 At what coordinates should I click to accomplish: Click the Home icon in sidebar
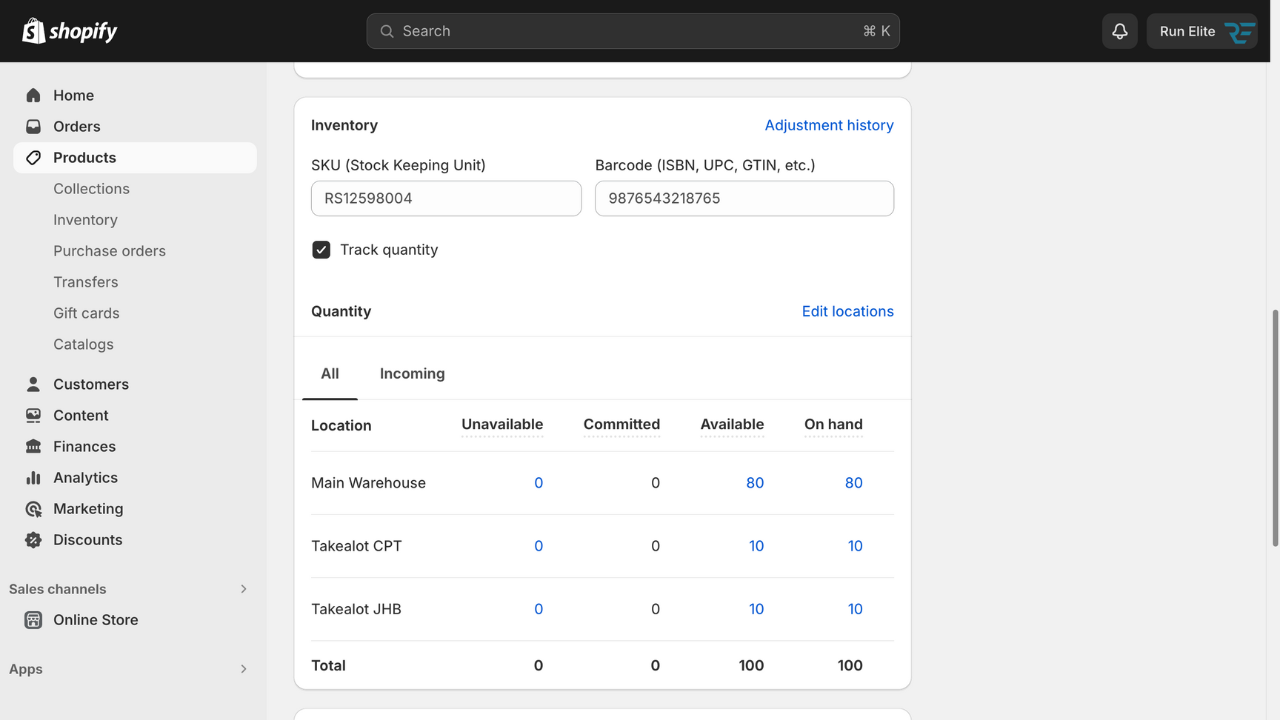coord(33,95)
